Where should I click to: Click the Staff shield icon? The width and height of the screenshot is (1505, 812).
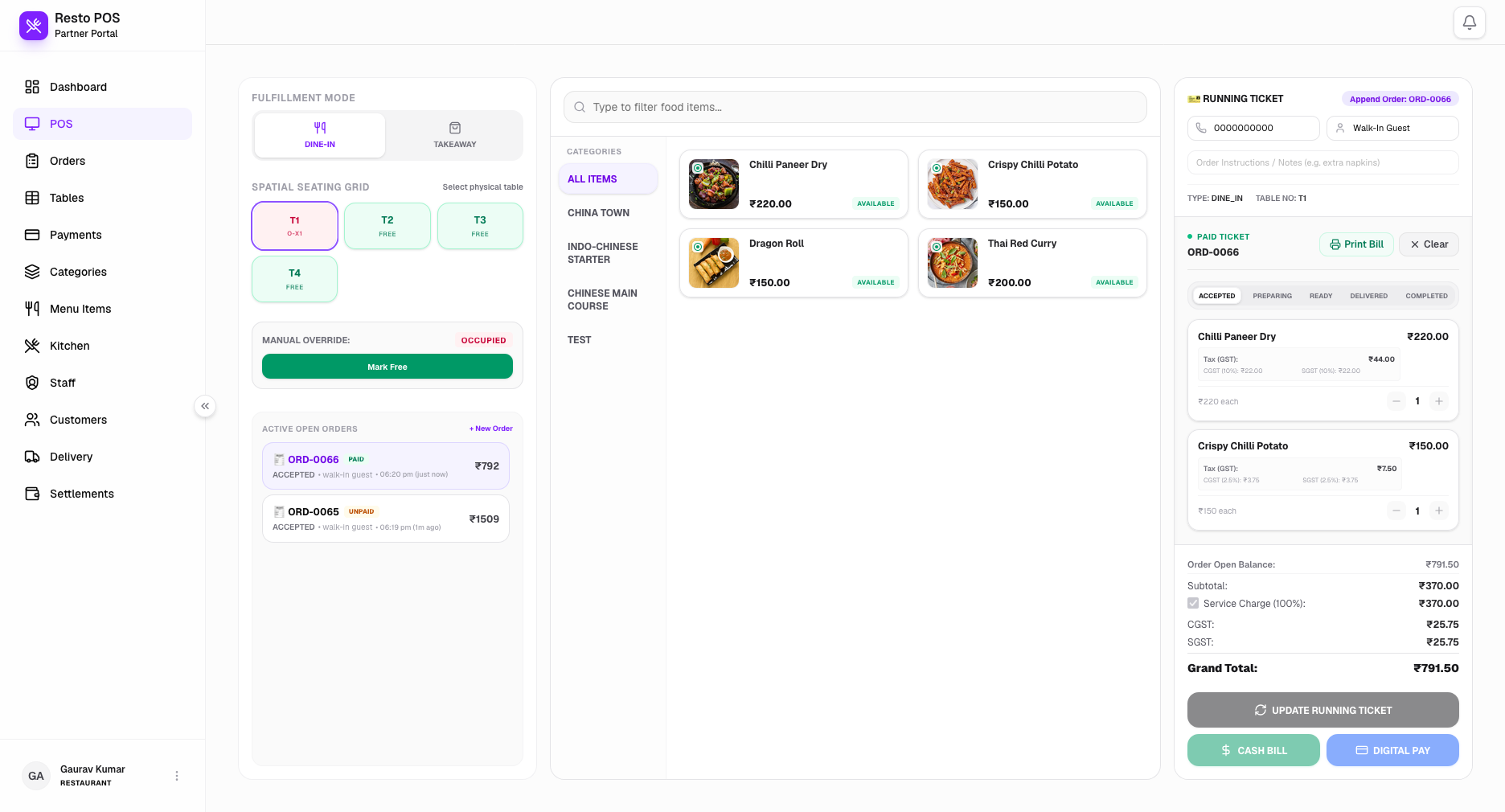click(x=32, y=383)
